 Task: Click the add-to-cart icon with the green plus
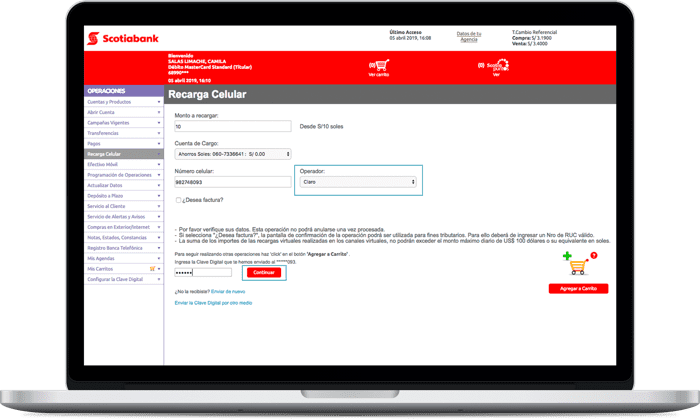click(575, 263)
